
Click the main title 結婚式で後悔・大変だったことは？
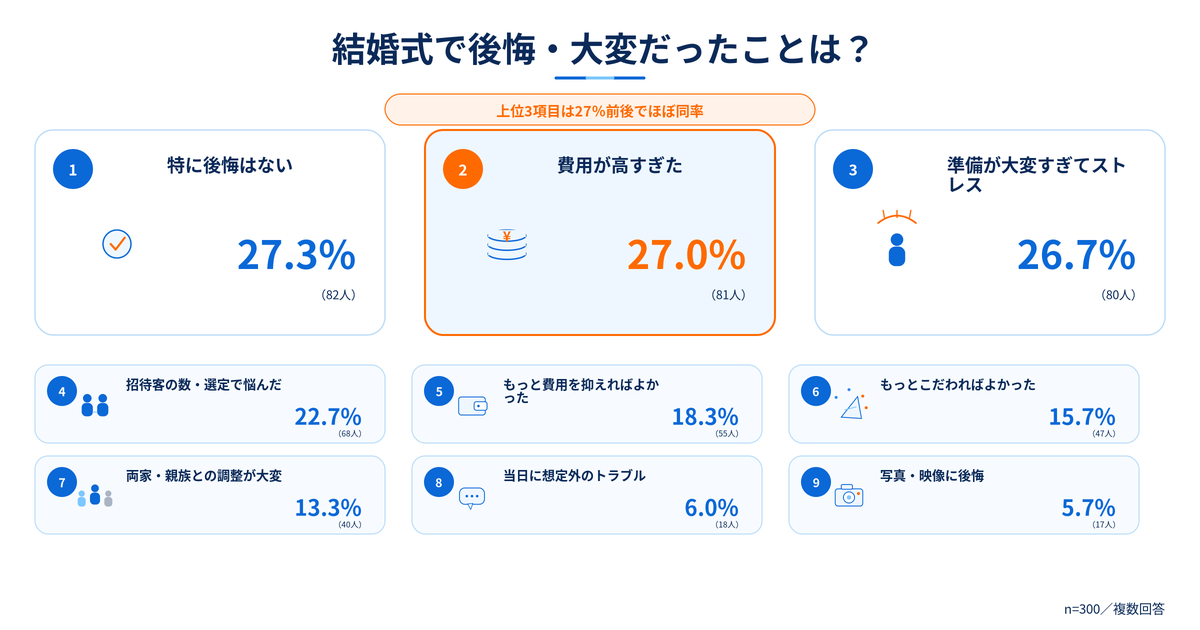pyautogui.click(x=600, y=48)
